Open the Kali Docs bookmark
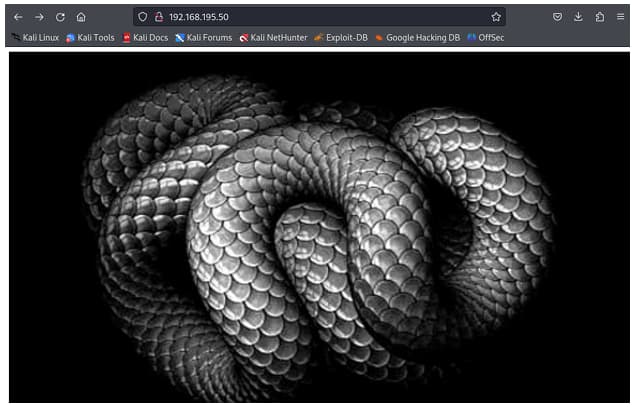The height and width of the screenshot is (409, 632). click(145, 38)
